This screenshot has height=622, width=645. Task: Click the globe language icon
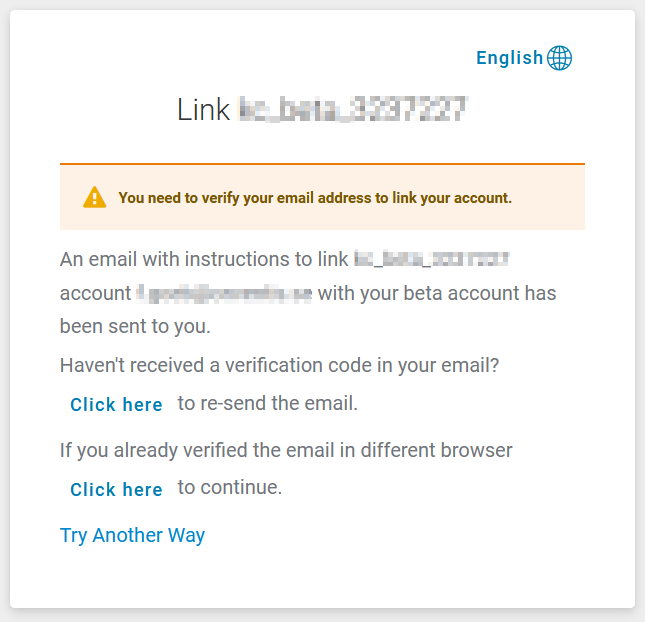(x=560, y=58)
